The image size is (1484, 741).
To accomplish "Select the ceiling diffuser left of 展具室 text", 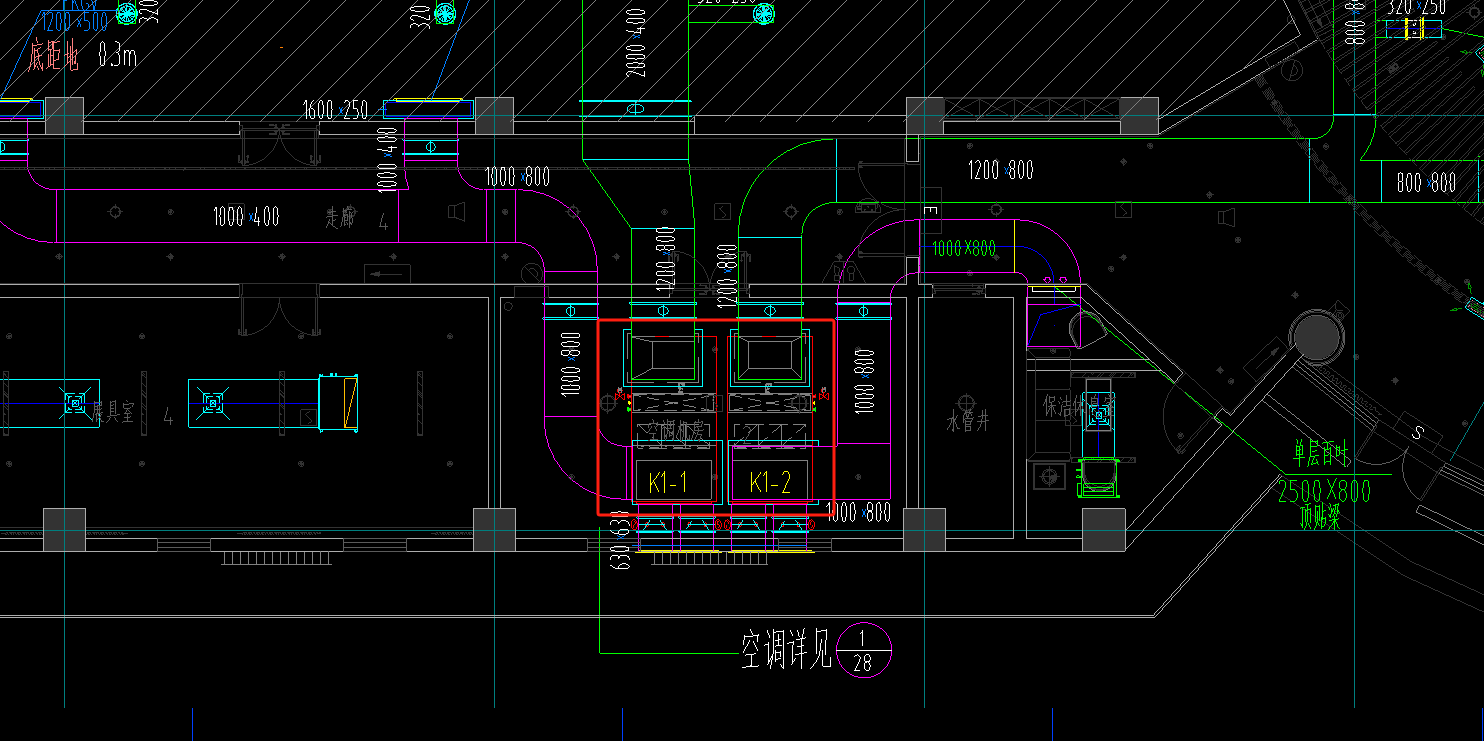I will coord(75,402).
